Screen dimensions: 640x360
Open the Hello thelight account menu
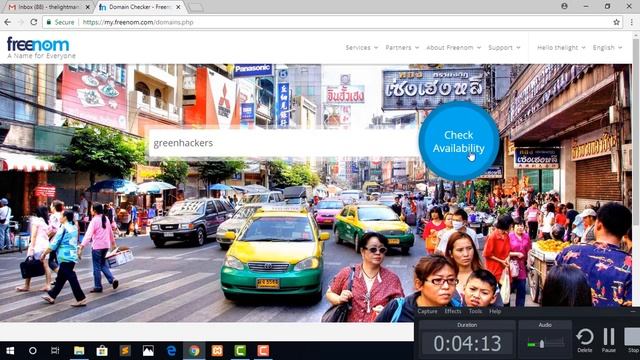[561, 48]
